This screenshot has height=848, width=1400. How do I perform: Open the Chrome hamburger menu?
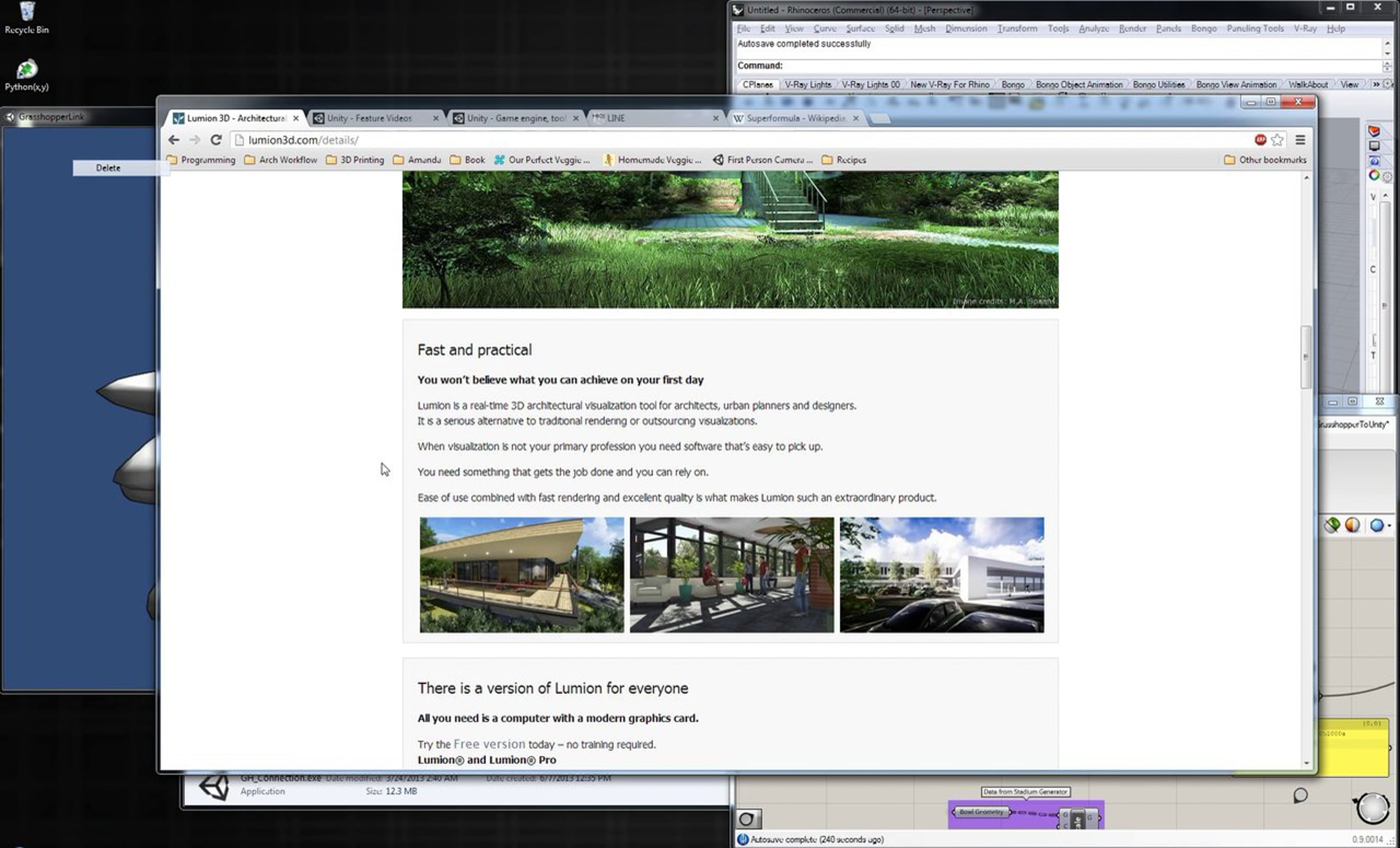pos(1300,140)
